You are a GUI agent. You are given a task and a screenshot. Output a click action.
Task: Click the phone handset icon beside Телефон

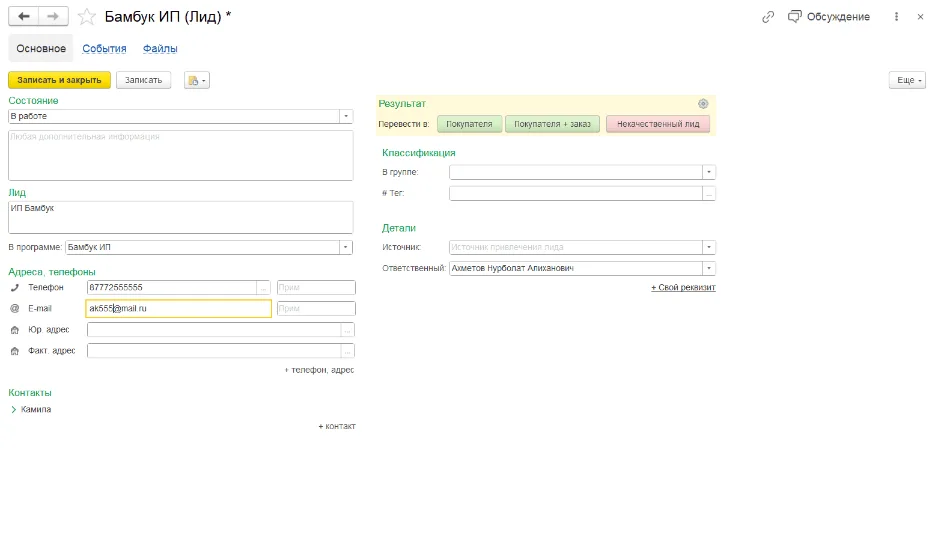pyautogui.click(x=15, y=288)
